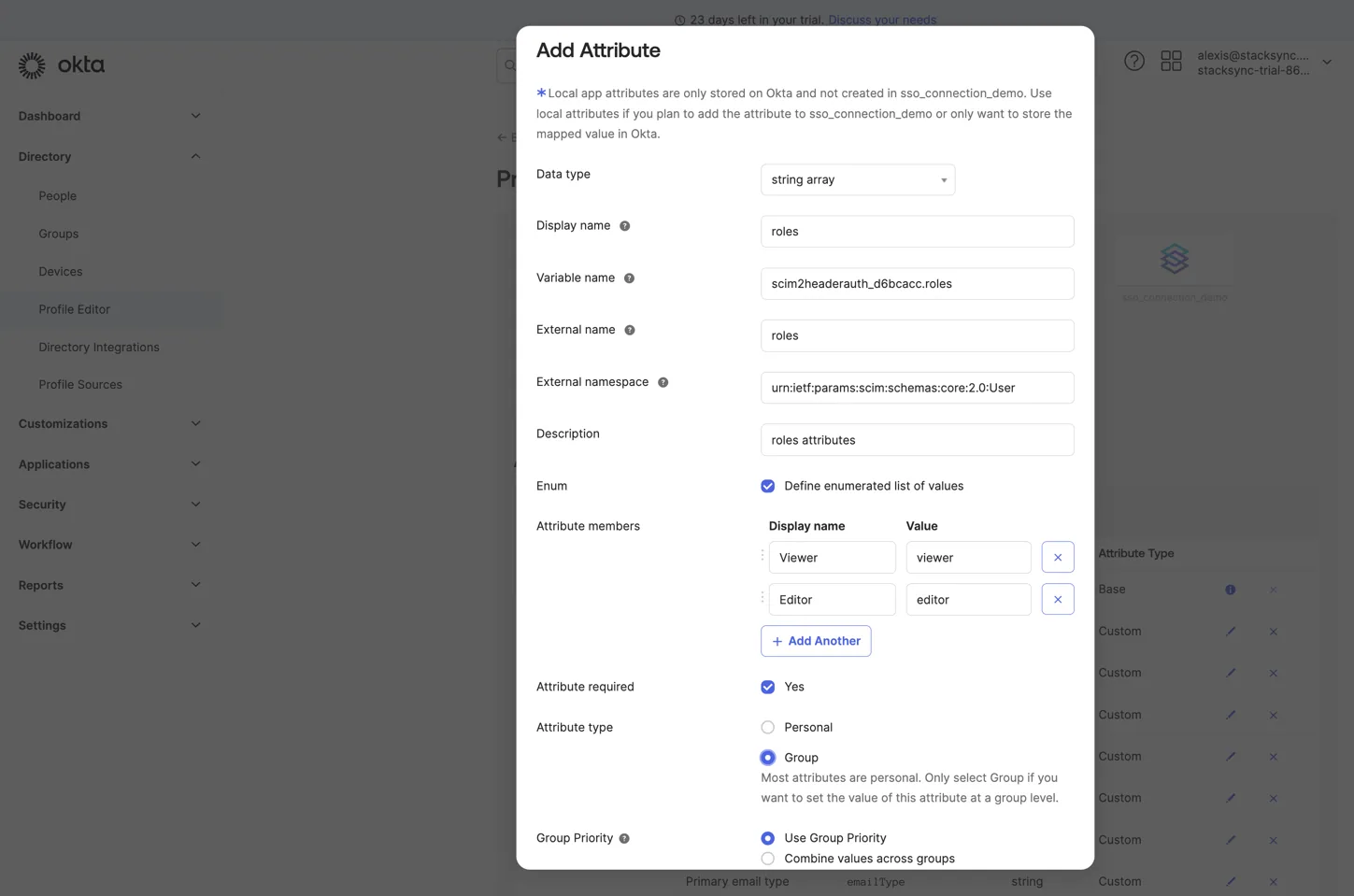
Task: Select Combine values across groups
Action: tap(768, 859)
